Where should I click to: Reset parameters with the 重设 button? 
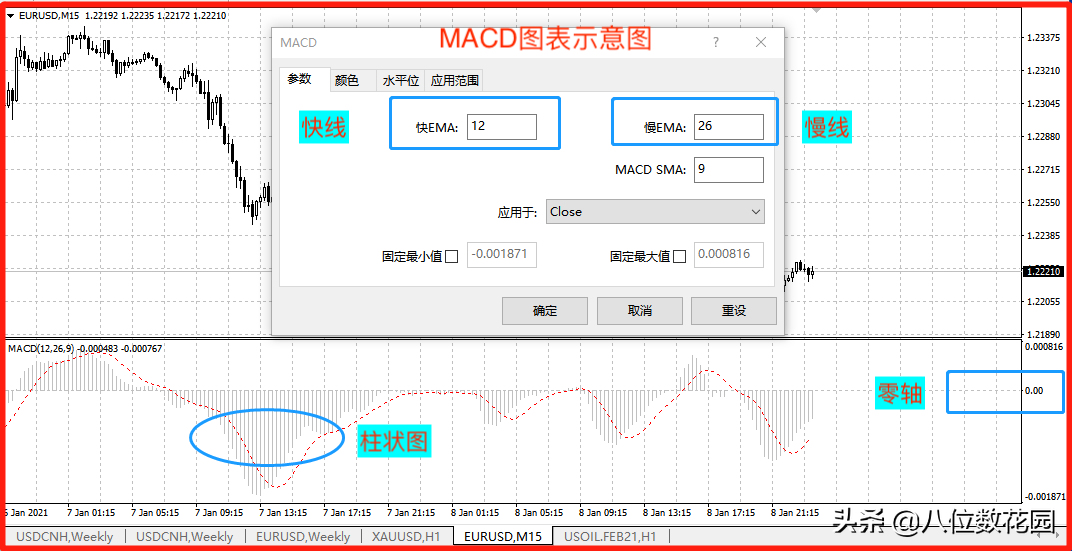[734, 311]
